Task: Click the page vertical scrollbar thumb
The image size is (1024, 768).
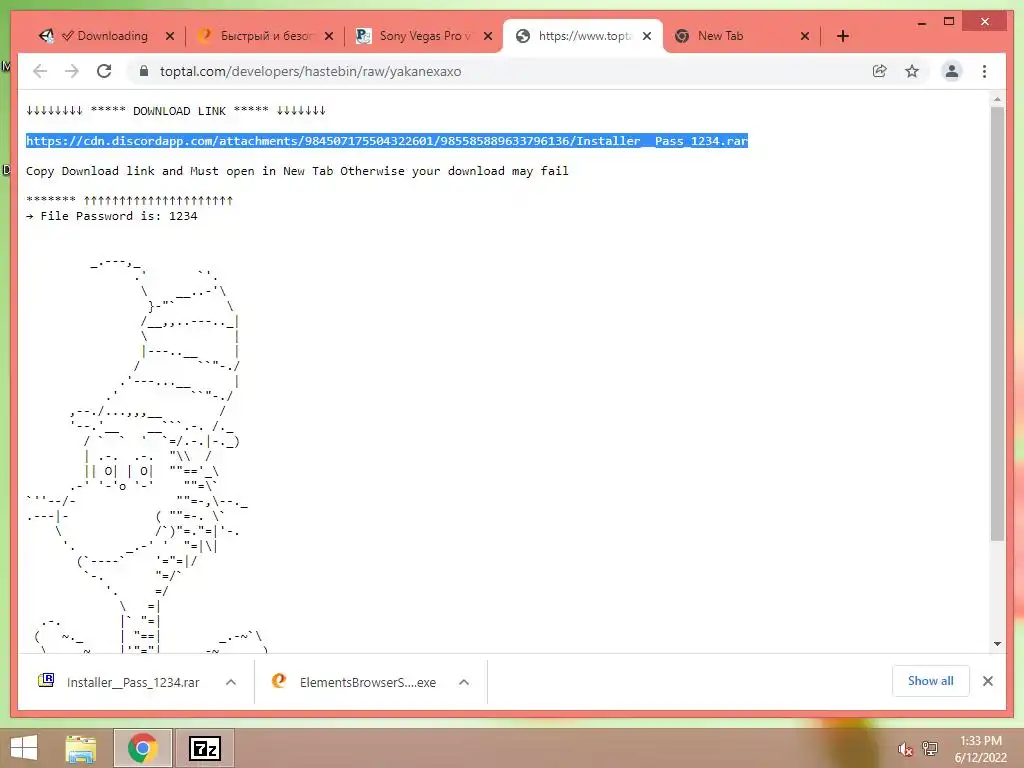Action: [x=997, y=323]
